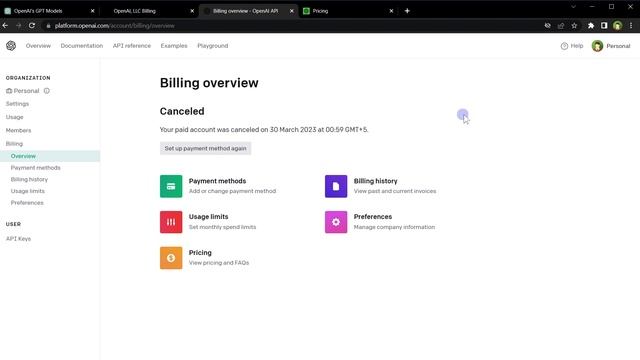This screenshot has height=360, width=640.
Task: Open API Keys in the sidebar
Action: click(x=18, y=239)
